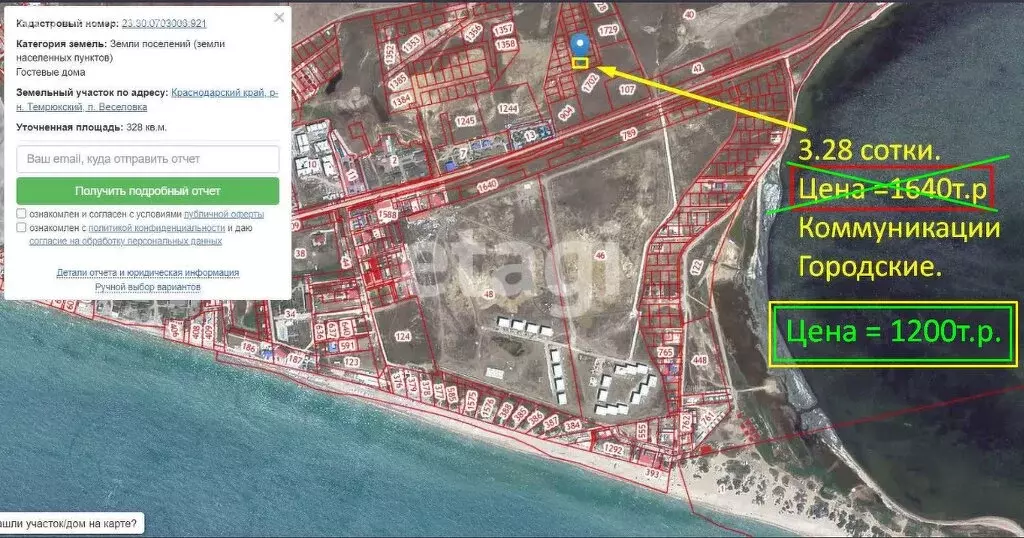Close the parcel info popup with the X

[x=279, y=18]
